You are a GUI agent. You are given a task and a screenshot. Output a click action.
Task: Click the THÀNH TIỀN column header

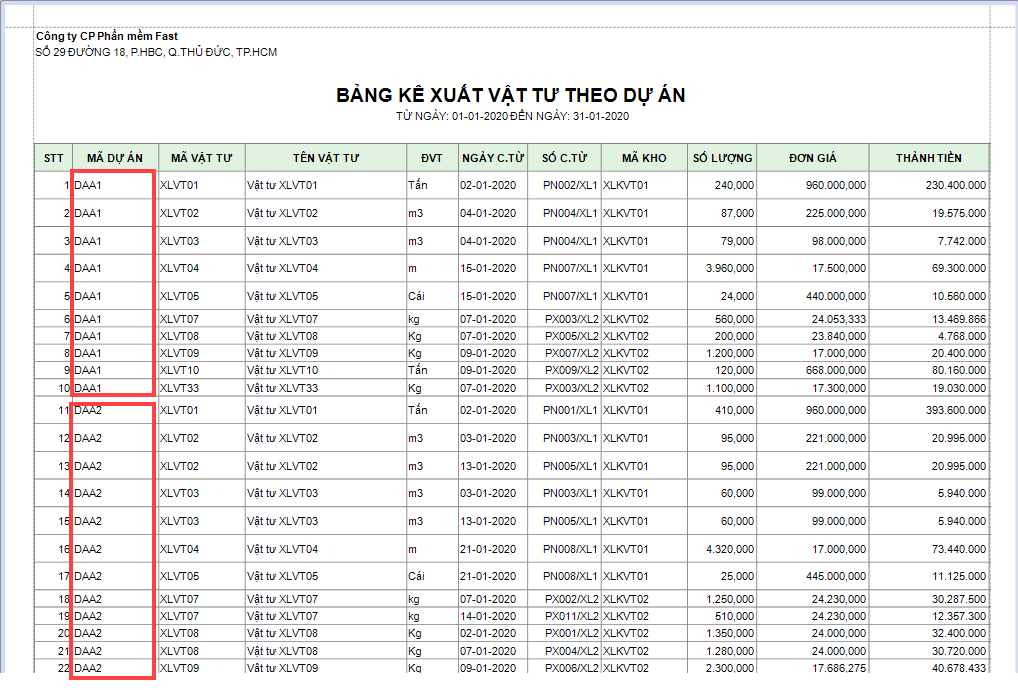(928, 158)
